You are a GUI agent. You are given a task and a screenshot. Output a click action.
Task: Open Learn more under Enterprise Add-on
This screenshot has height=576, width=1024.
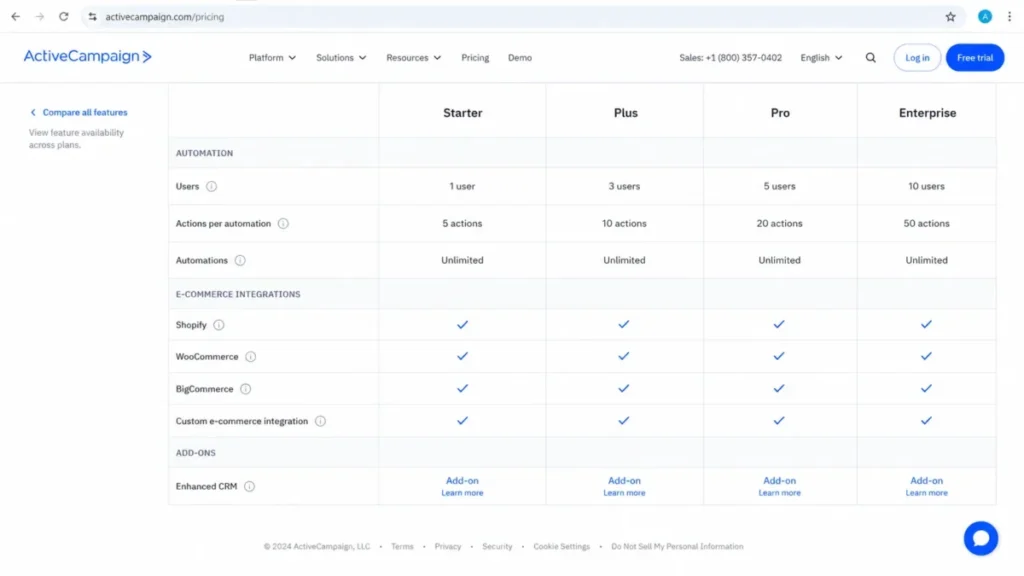926,493
